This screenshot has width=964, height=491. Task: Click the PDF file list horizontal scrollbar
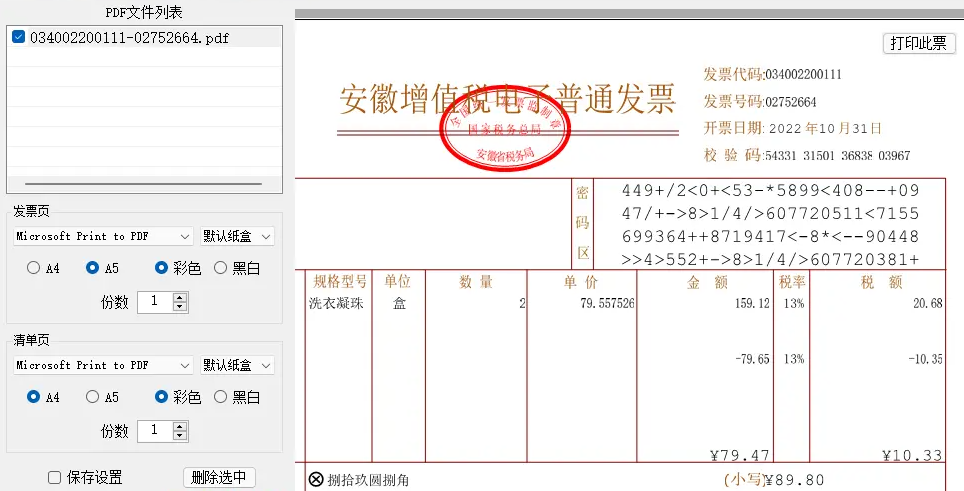pos(144,184)
